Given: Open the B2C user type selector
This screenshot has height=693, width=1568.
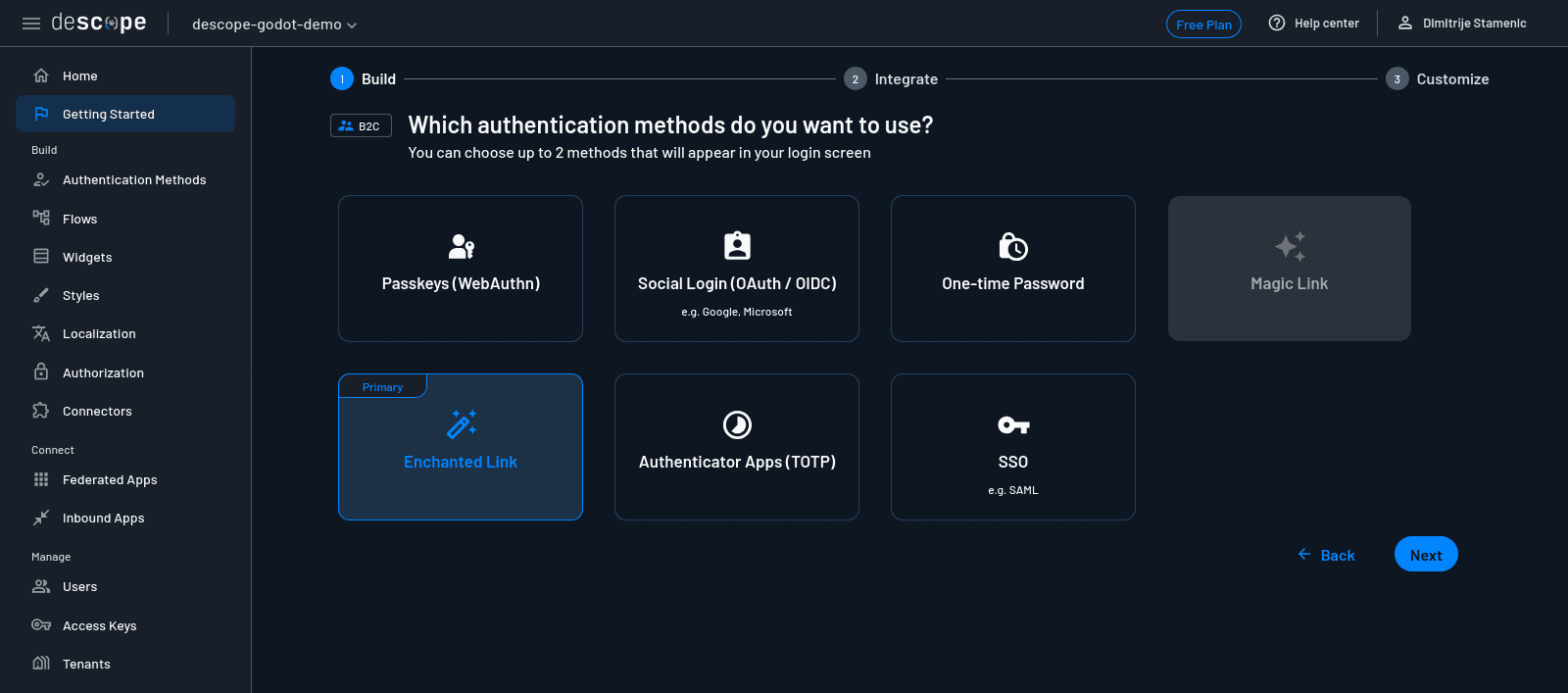Looking at the screenshot, I should point(361,125).
